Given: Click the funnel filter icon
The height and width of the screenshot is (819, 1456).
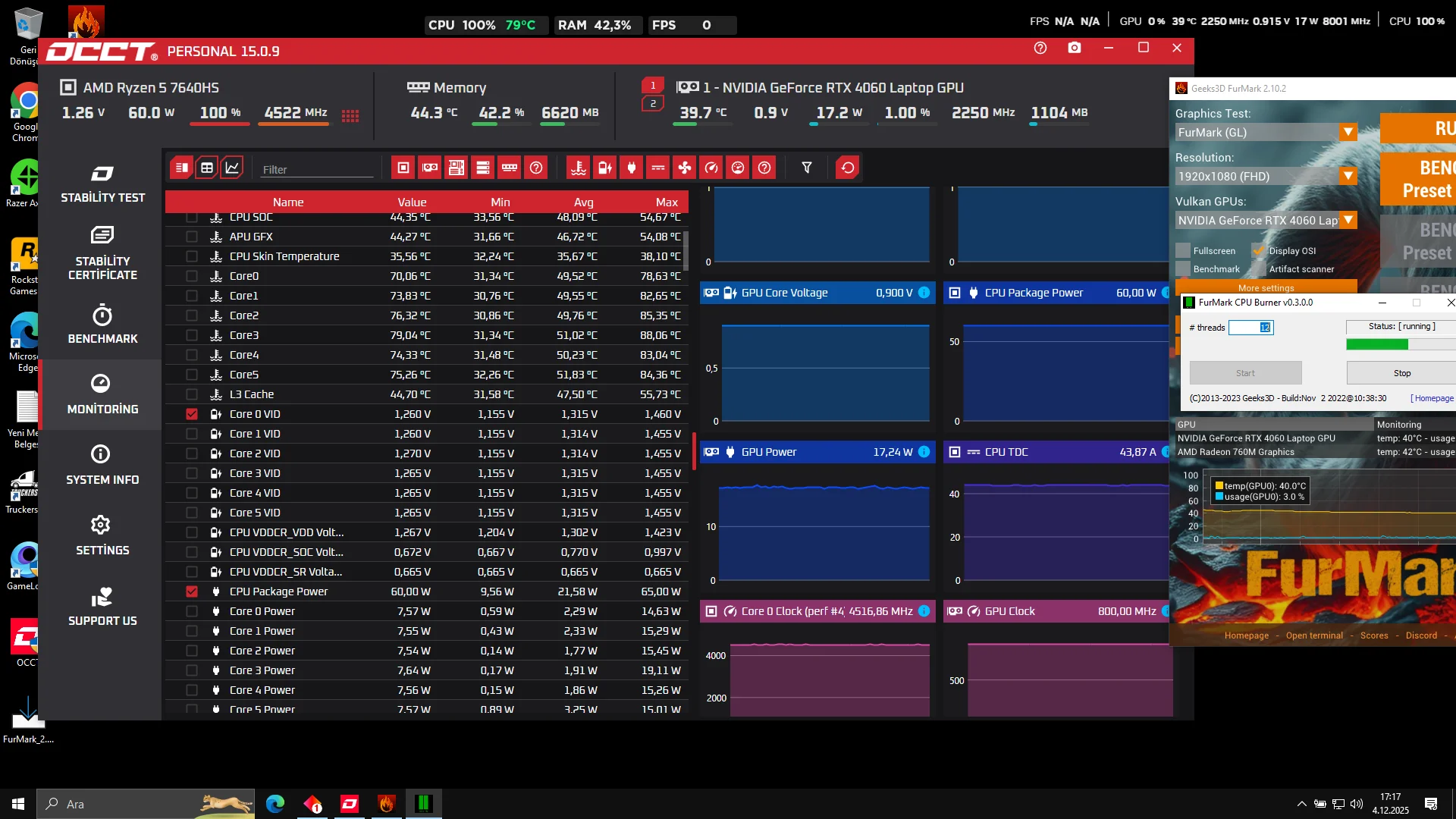Looking at the screenshot, I should pyautogui.click(x=807, y=168).
